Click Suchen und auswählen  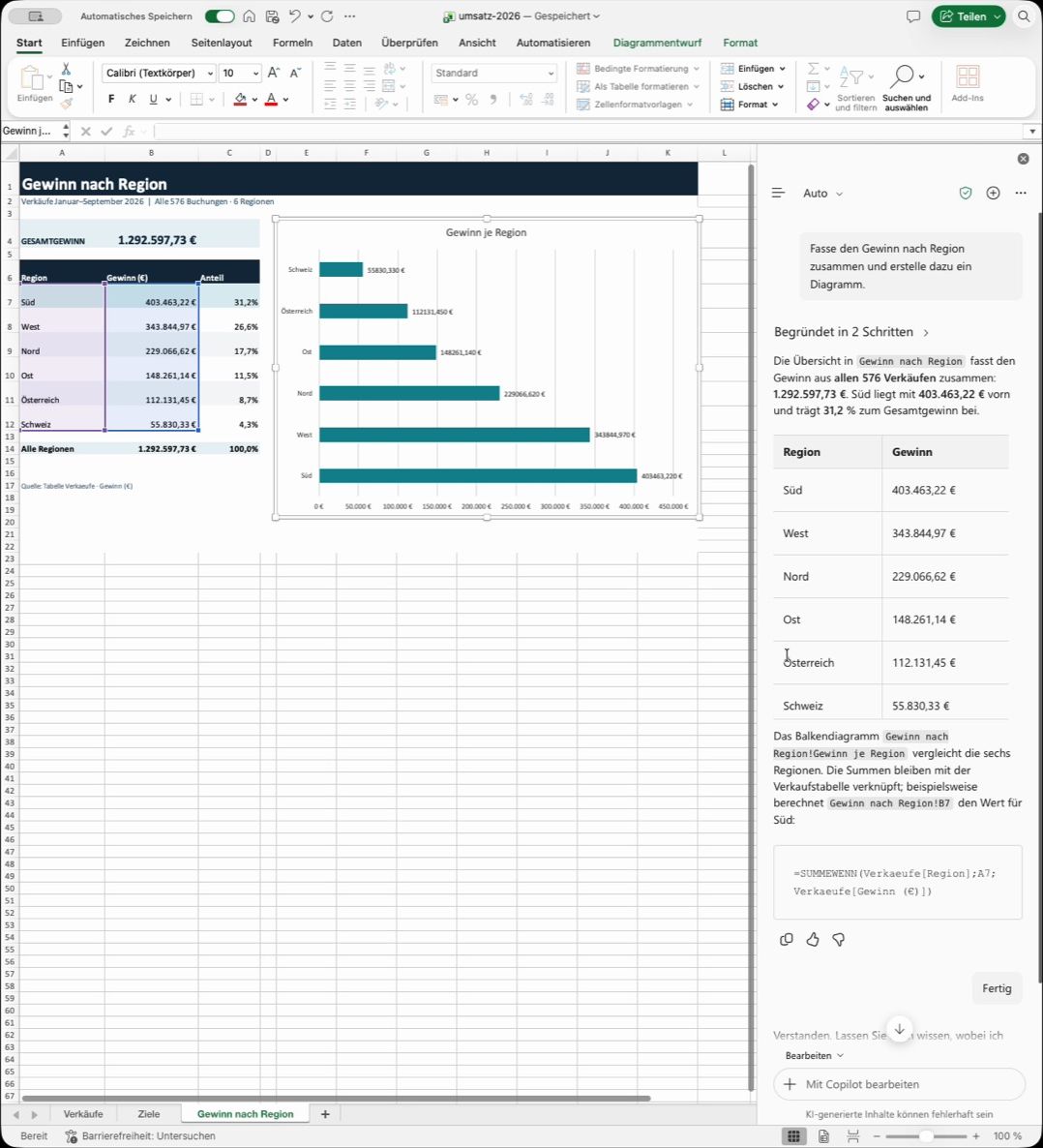[907, 88]
